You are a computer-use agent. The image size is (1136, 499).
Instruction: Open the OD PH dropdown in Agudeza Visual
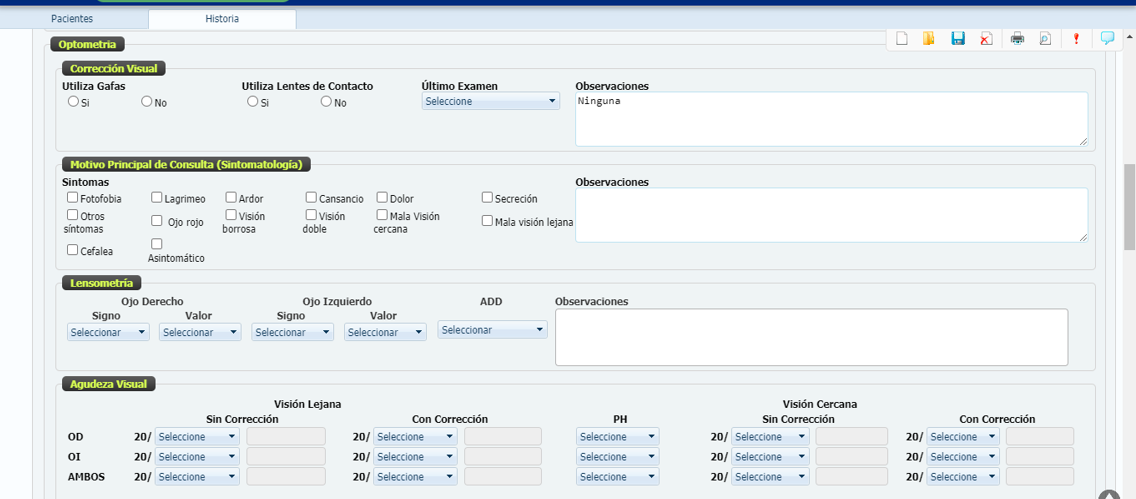[617, 437]
